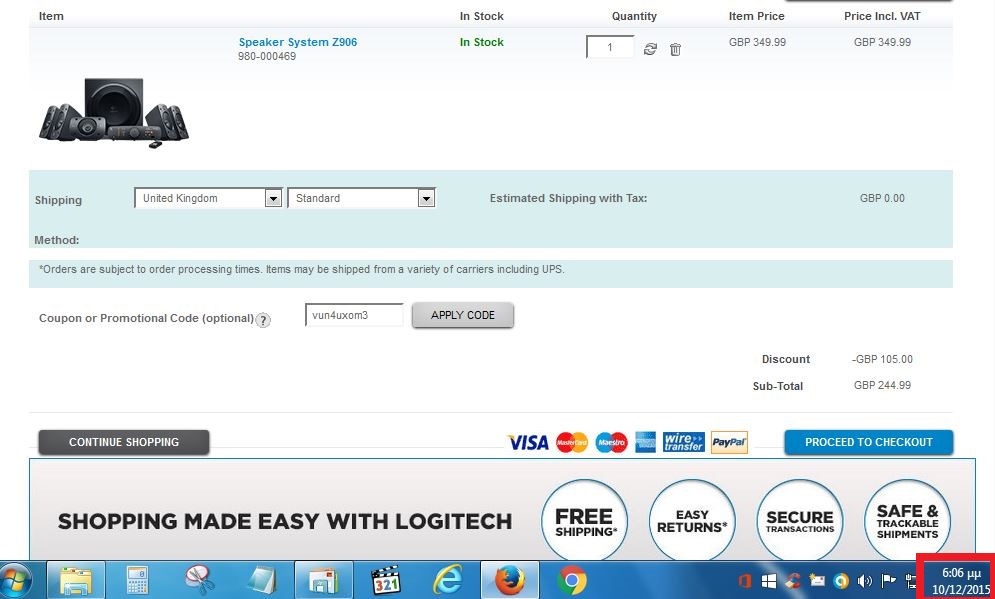Click the coupon code input field
Screen dimensions: 995x599
[354, 315]
